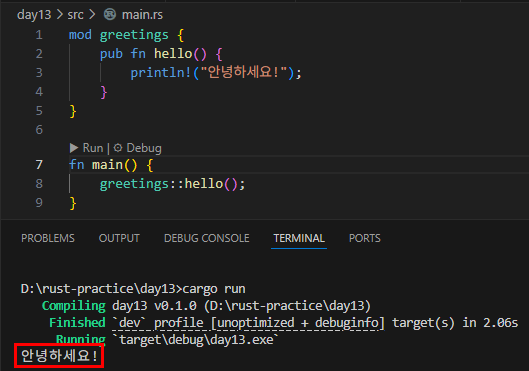This screenshot has width=529, height=371.
Task: Click 'Compiling' status word in terminal
Action: click(74, 306)
